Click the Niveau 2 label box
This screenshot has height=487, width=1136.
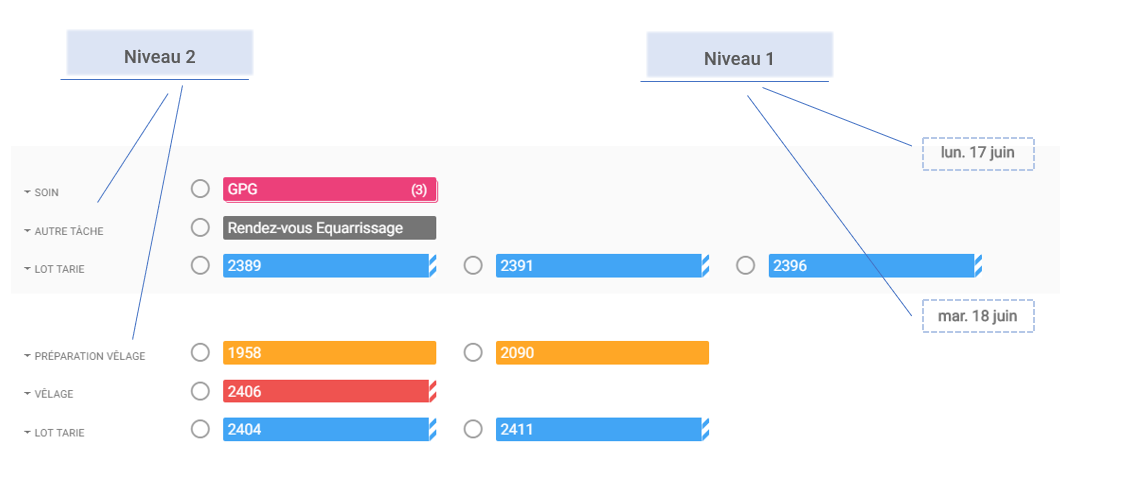coord(159,54)
